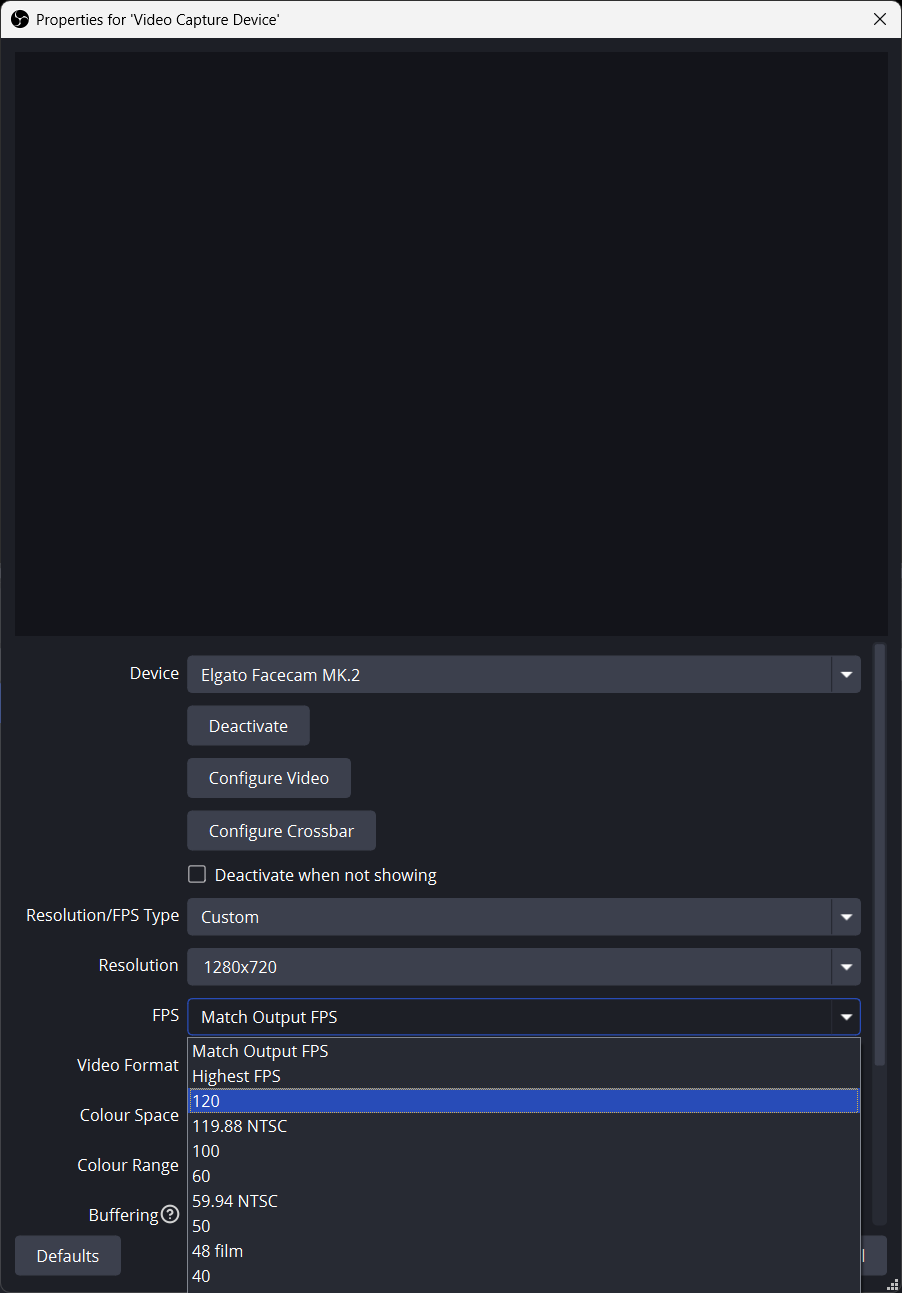The width and height of the screenshot is (902, 1293).
Task: Open Configure Video settings
Action: point(268,778)
